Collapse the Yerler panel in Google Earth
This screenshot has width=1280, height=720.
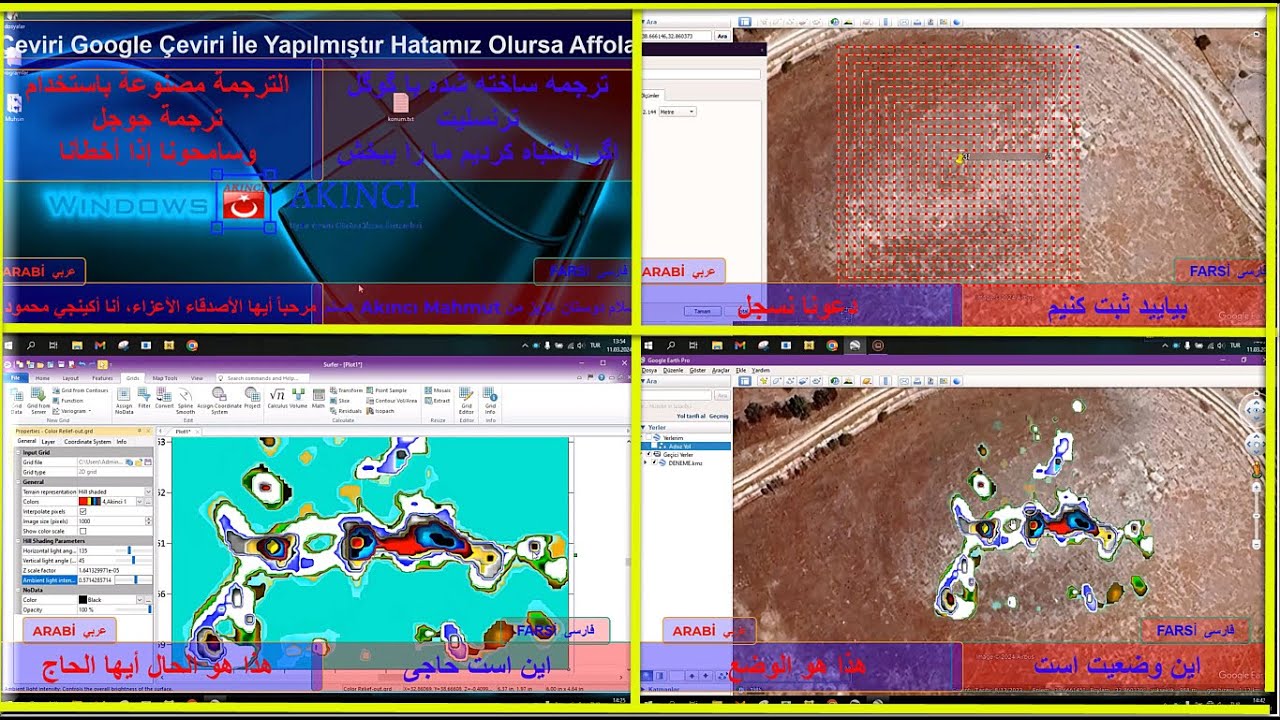(x=645, y=427)
